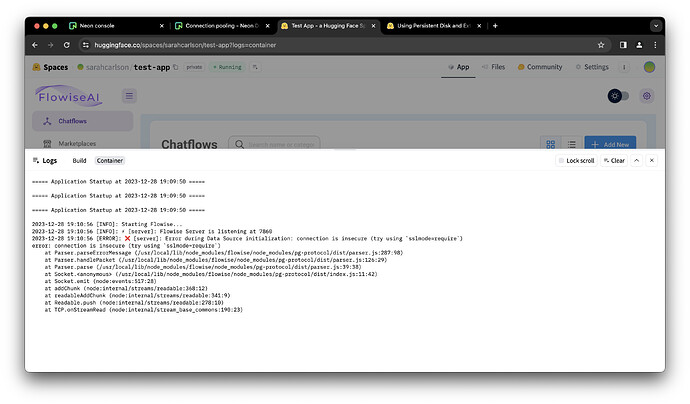Expand the tab search dropdown
Image resolution: width=690 pixels, height=404 pixels.
(656, 26)
